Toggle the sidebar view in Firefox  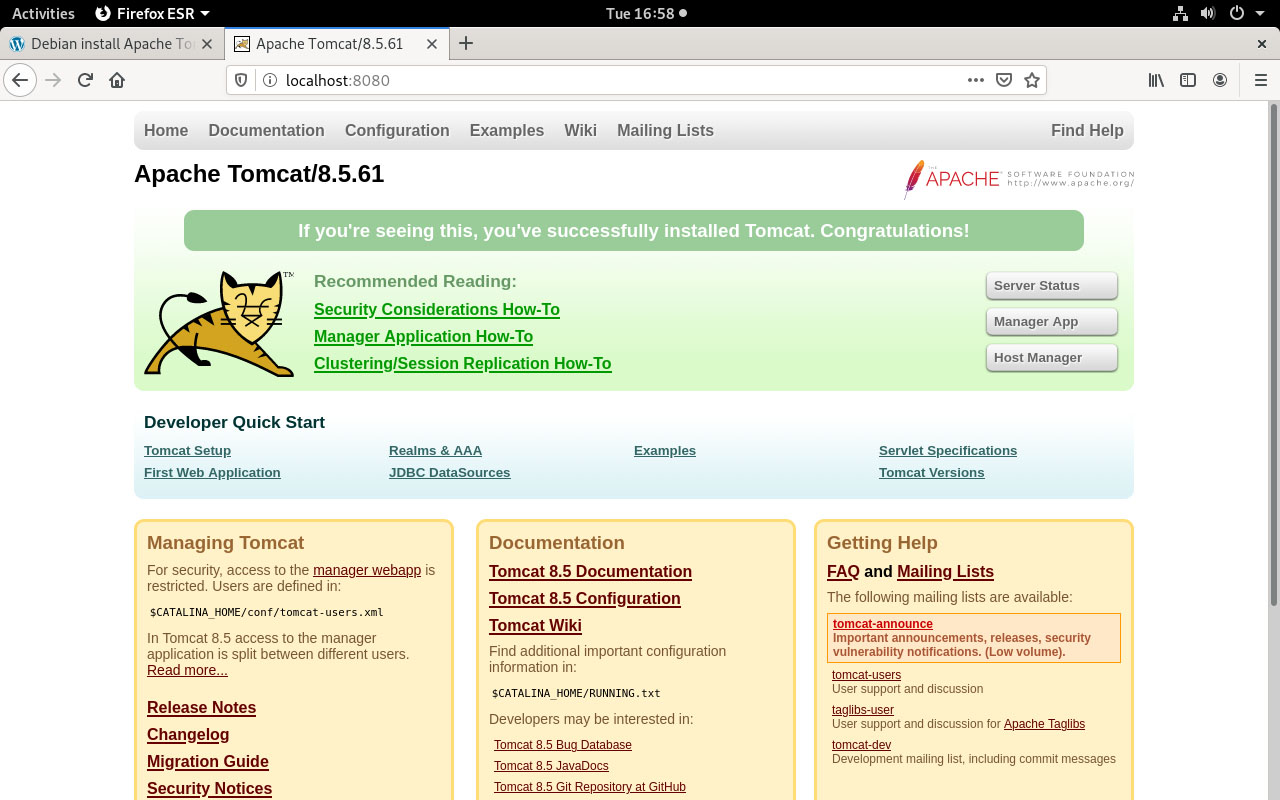[1188, 79]
